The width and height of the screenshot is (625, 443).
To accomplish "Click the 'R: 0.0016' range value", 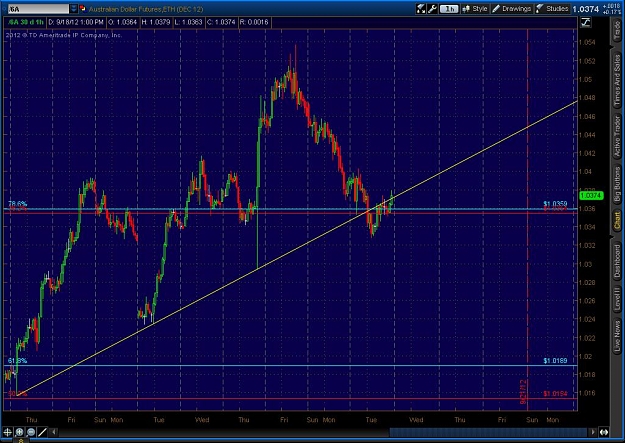I will pos(254,22).
